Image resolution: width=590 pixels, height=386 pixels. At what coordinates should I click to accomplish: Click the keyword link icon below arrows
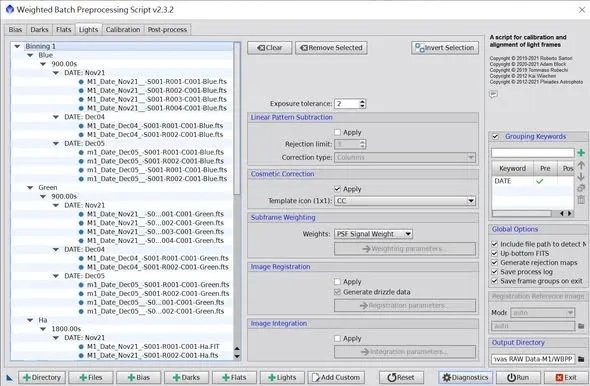(x=581, y=188)
